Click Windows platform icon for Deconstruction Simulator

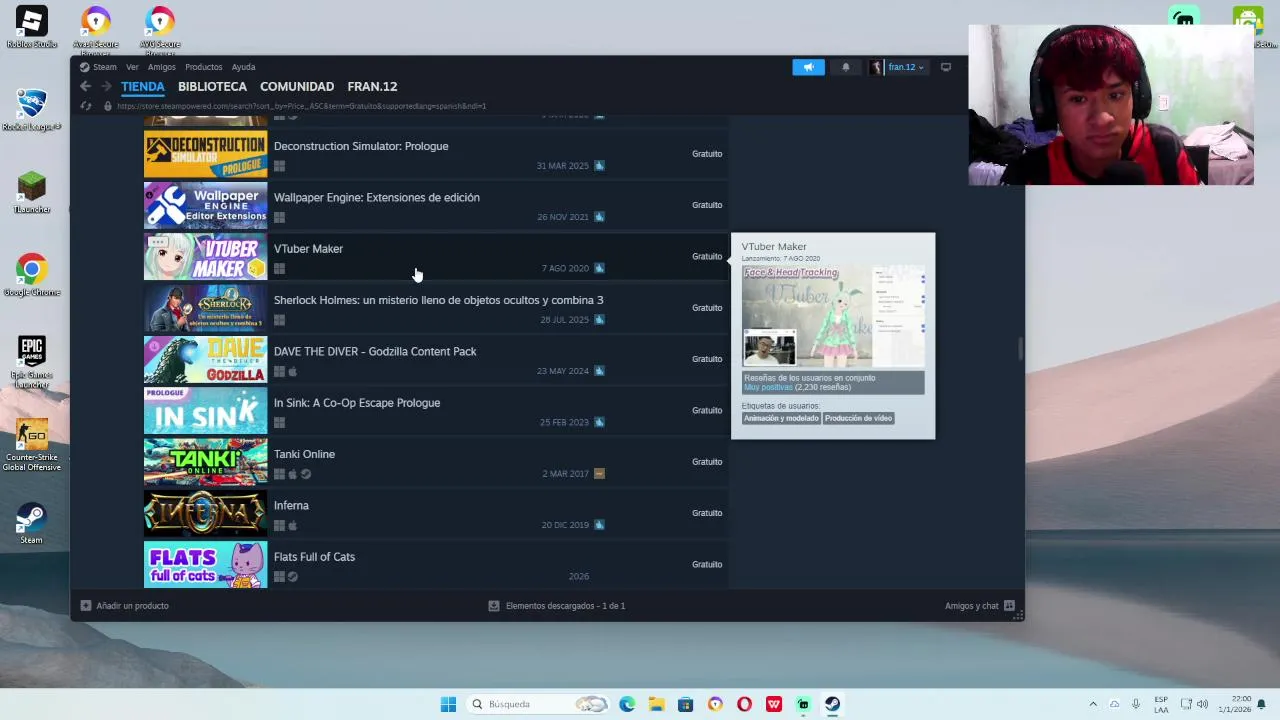pyautogui.click(x=279, y=166)
